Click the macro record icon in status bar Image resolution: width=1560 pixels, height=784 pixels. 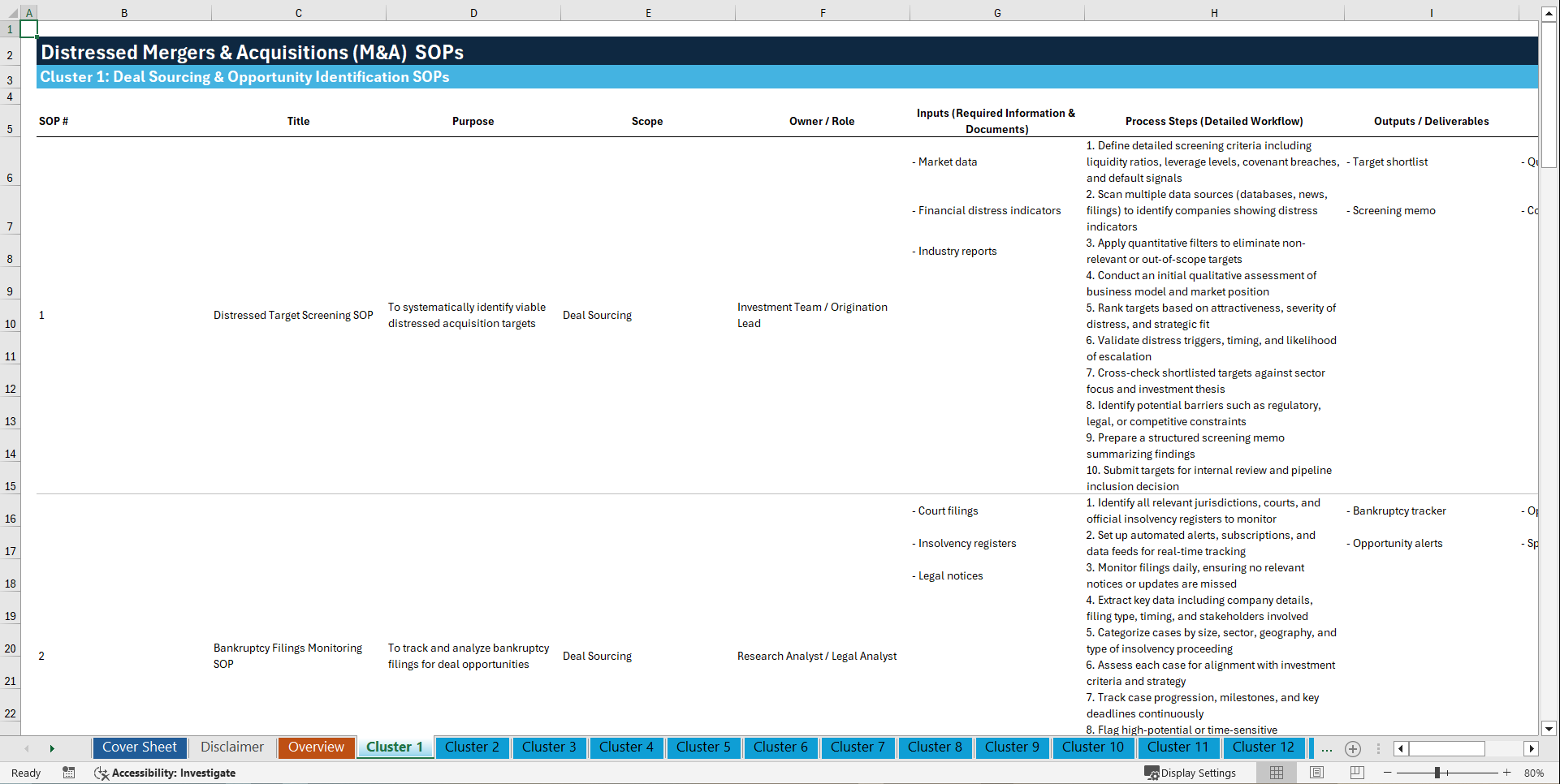[69, 773]
